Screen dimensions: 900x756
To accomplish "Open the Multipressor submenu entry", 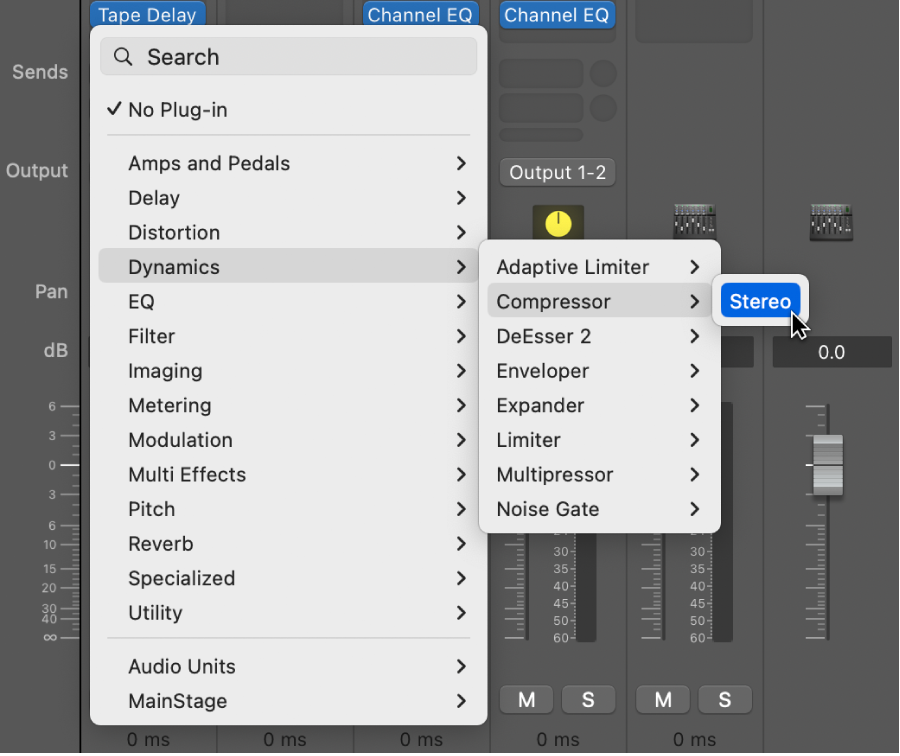I will tap(555, 474).
